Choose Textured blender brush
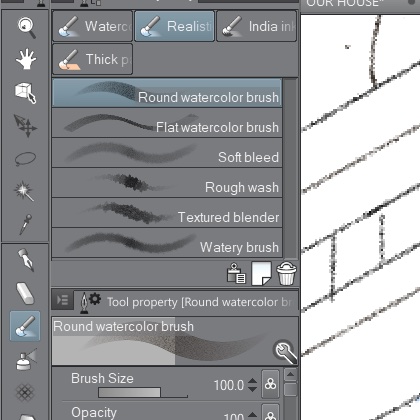The width and height of the screenshot is (420, 420). (167, 213)
